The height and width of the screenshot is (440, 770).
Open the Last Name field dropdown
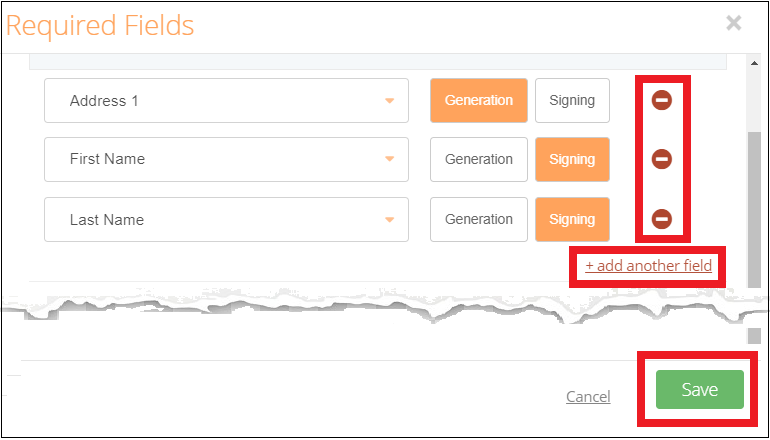[x=389, y=220]
